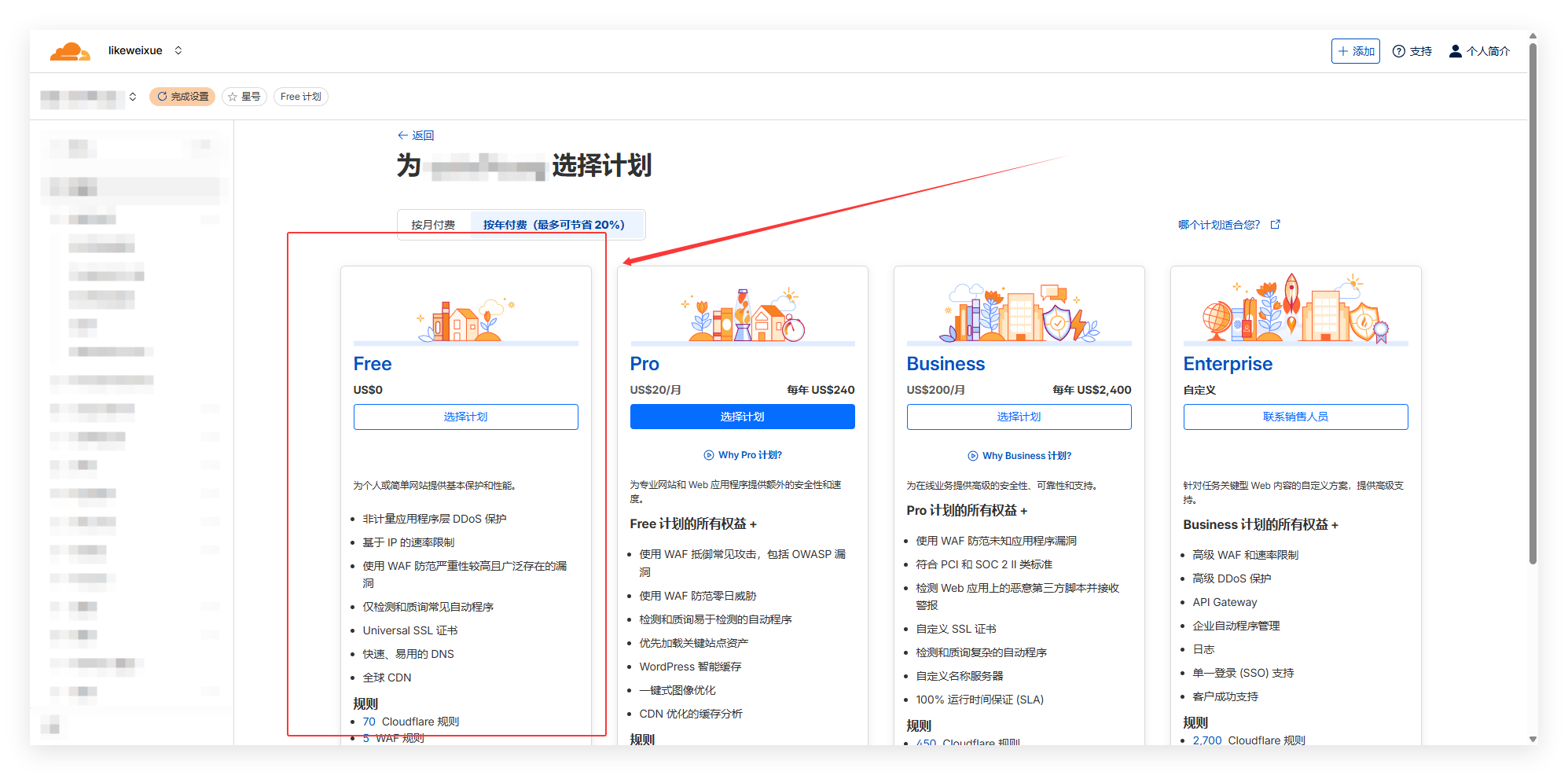Star the current domain with the star icon
1568x775 pixels.
tap(232, 96)
